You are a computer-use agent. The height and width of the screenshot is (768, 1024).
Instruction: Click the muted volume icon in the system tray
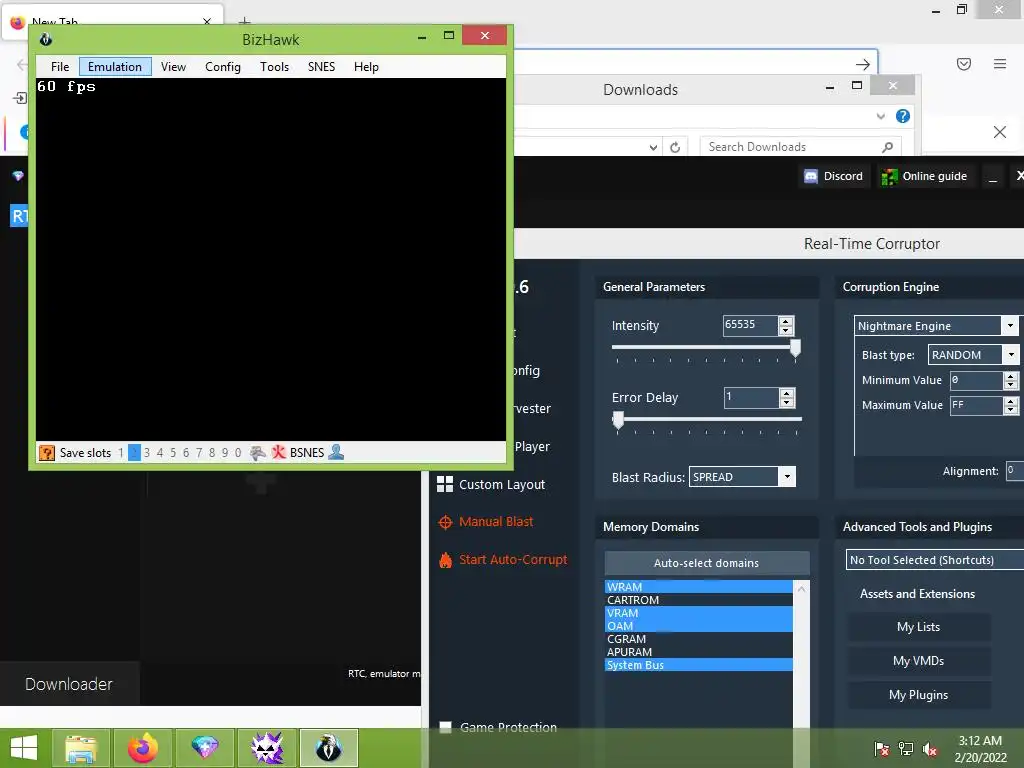[x=931, y=749]
